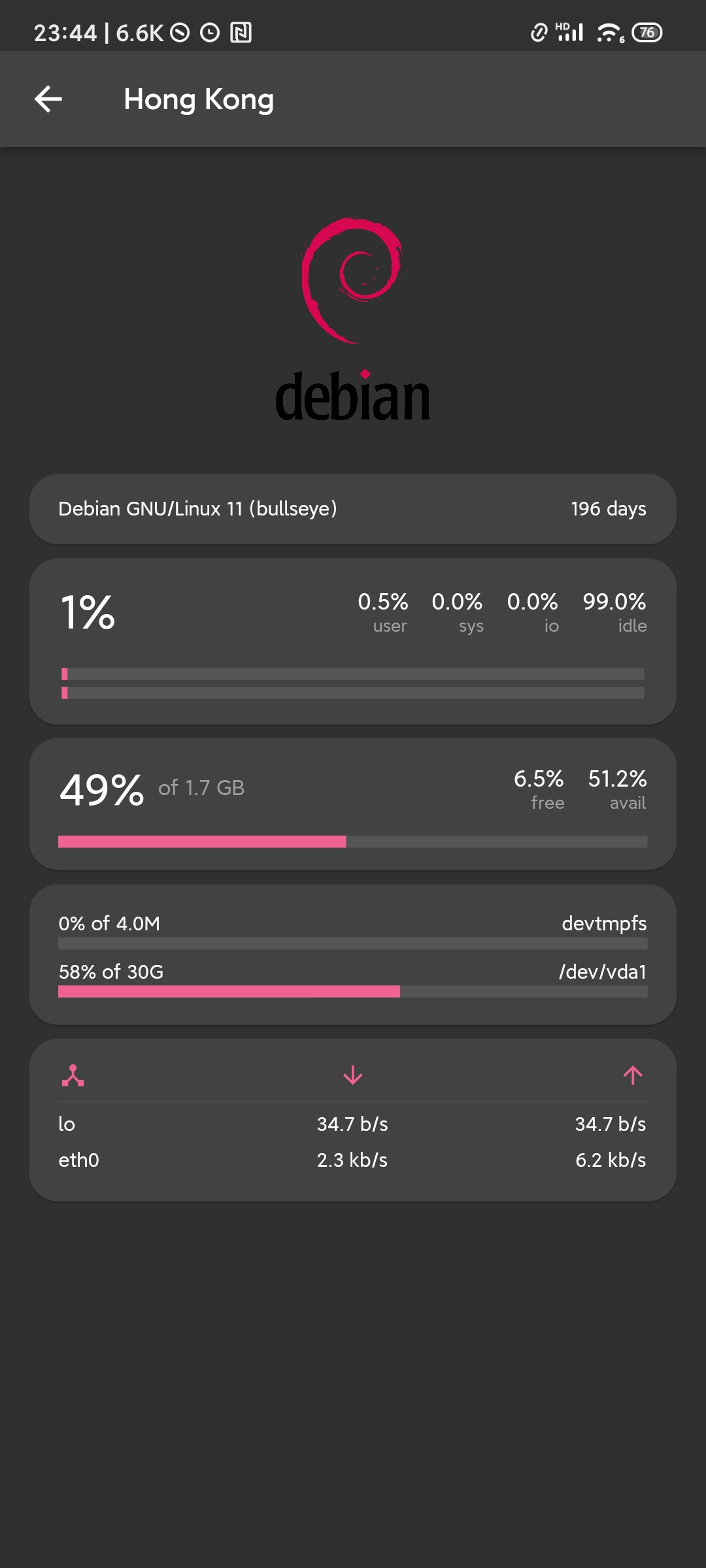
Task: Tap the 1% CPU usage value
Action: [x=88, y=613]
